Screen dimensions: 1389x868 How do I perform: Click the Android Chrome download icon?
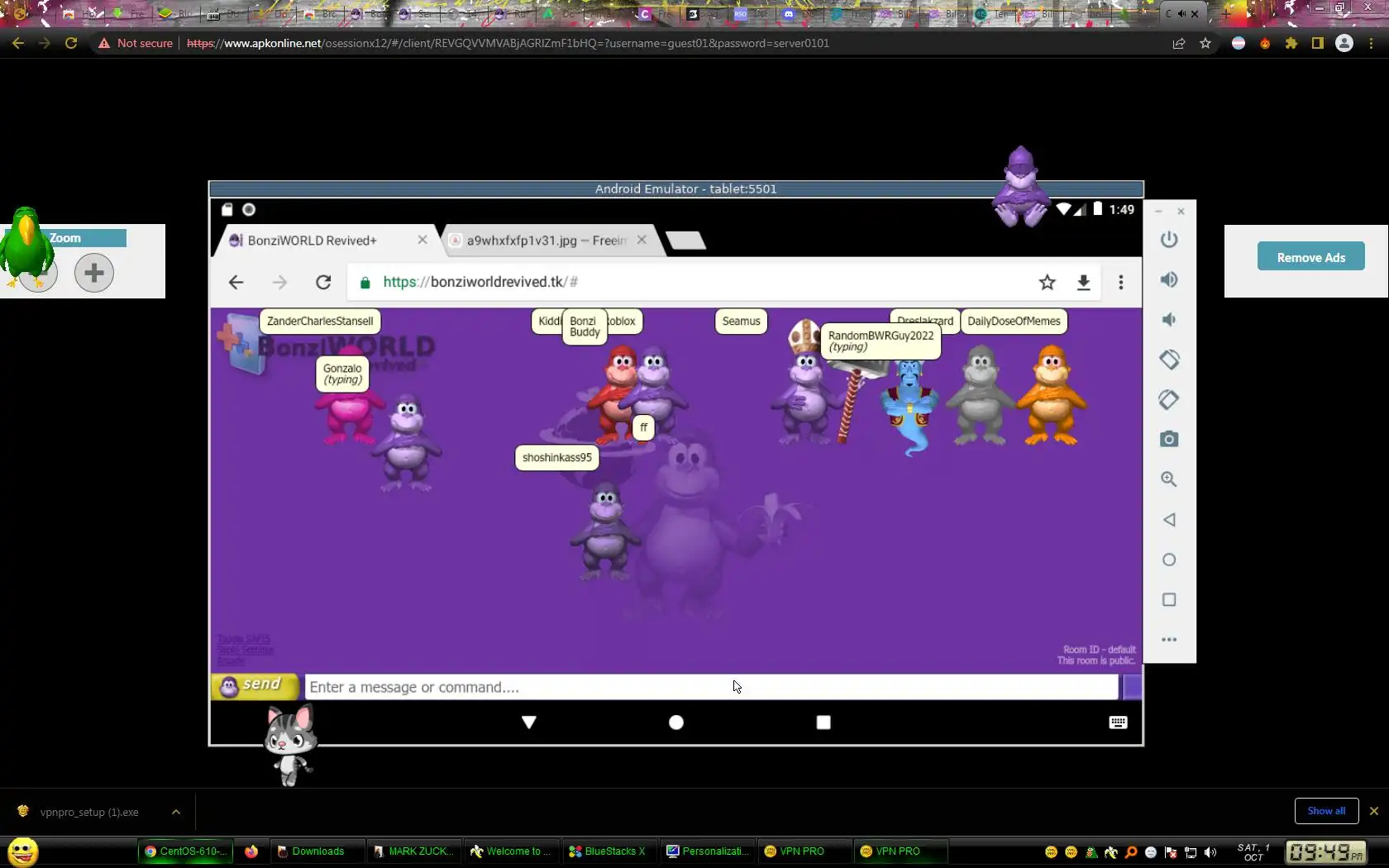(1083, 283)
